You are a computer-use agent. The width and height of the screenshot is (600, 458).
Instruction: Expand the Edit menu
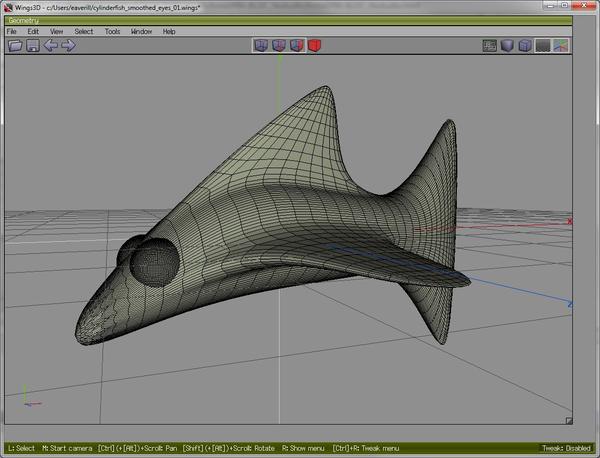[33, 31]
